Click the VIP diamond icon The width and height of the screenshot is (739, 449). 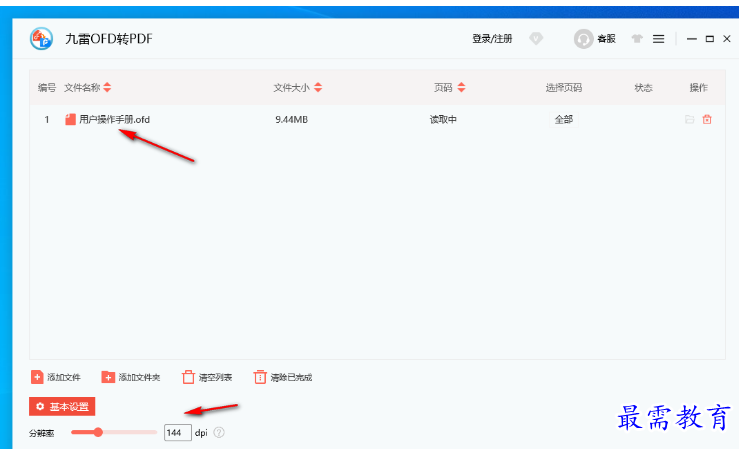click(536, 39)
